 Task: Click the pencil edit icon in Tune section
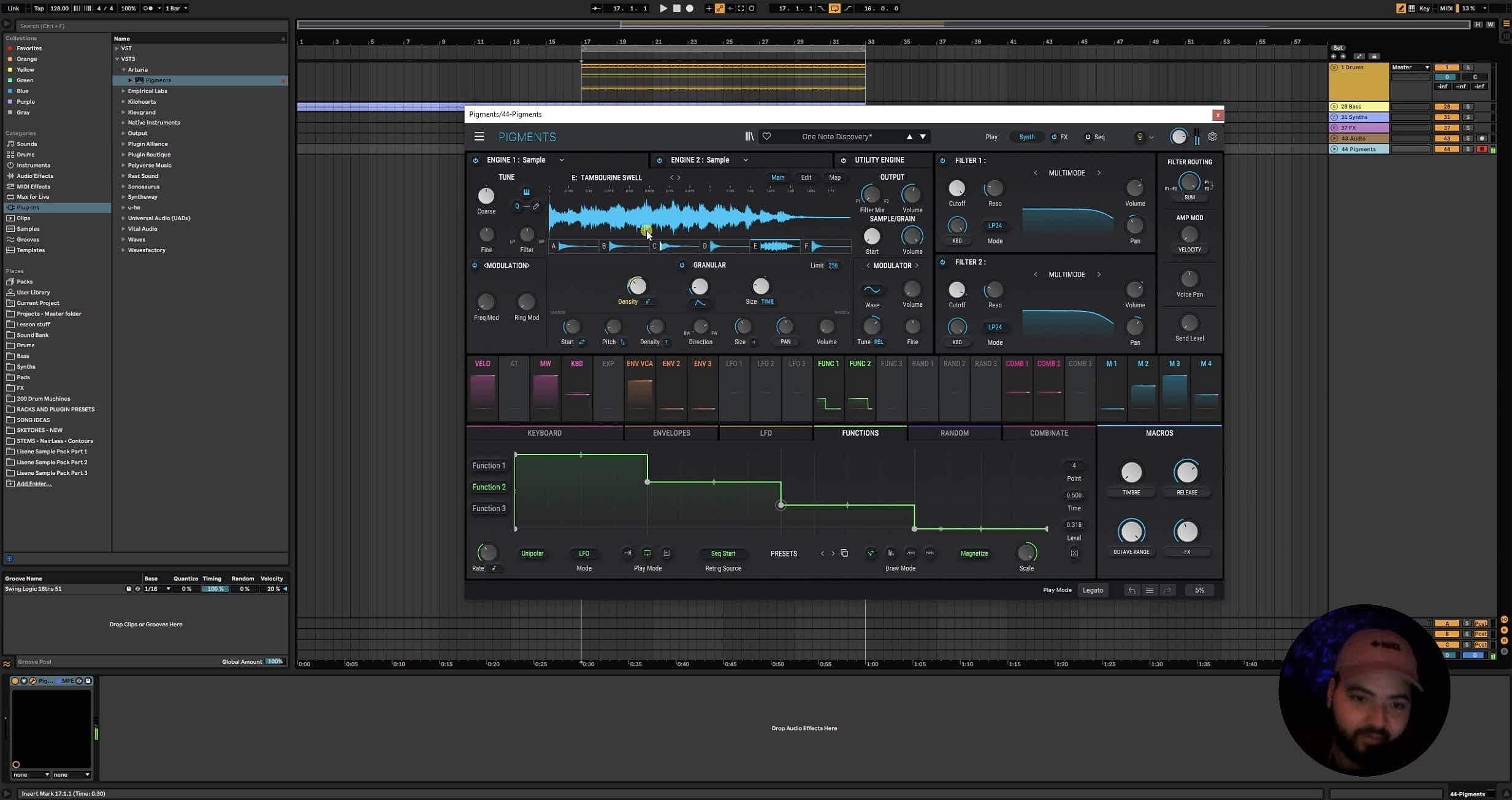[x=536, y=207]
